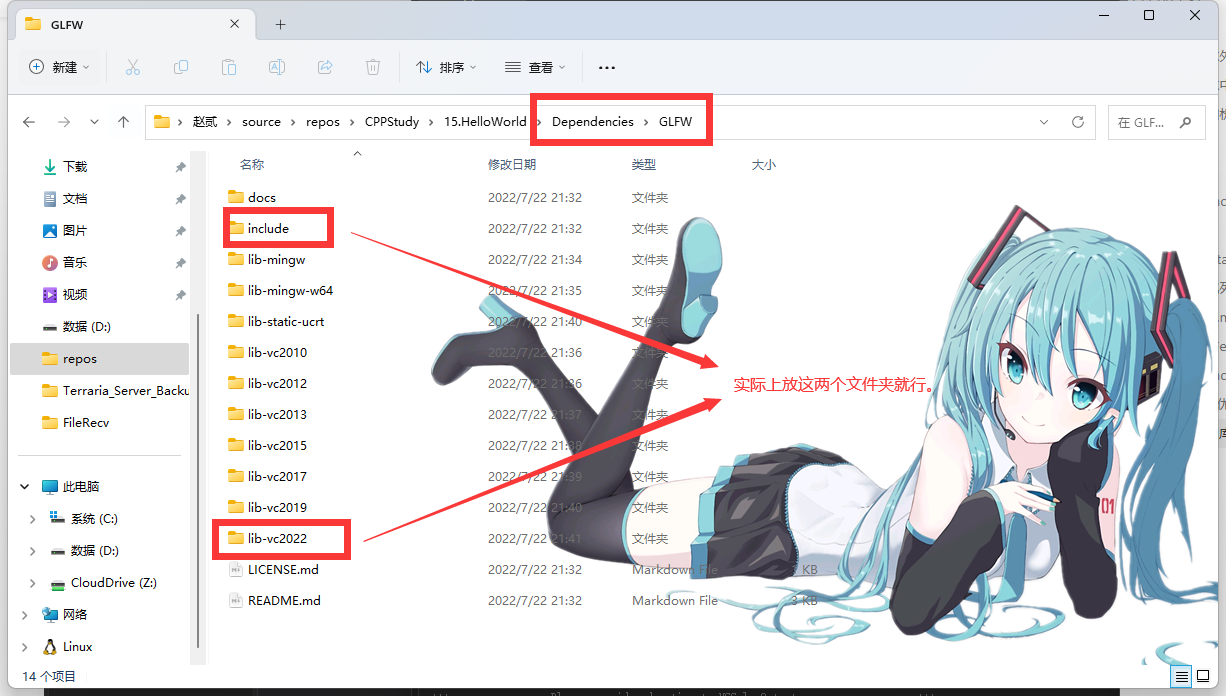This screenshot has width=1226, height=696.
Task: Open 图片 in quick access
Action: [75, 231]
